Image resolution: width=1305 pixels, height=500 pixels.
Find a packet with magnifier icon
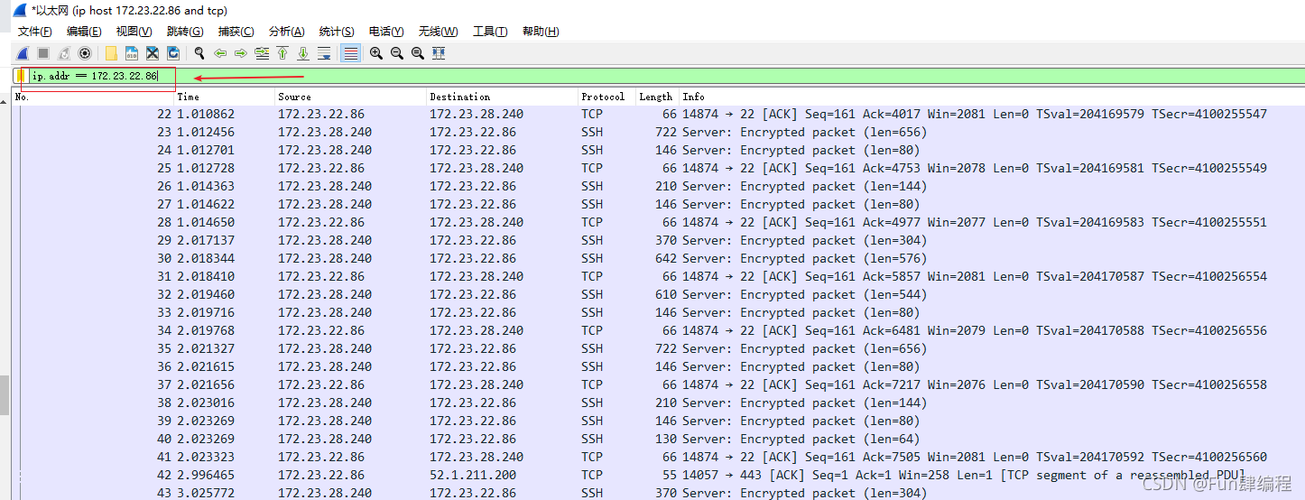coord(200,53)
